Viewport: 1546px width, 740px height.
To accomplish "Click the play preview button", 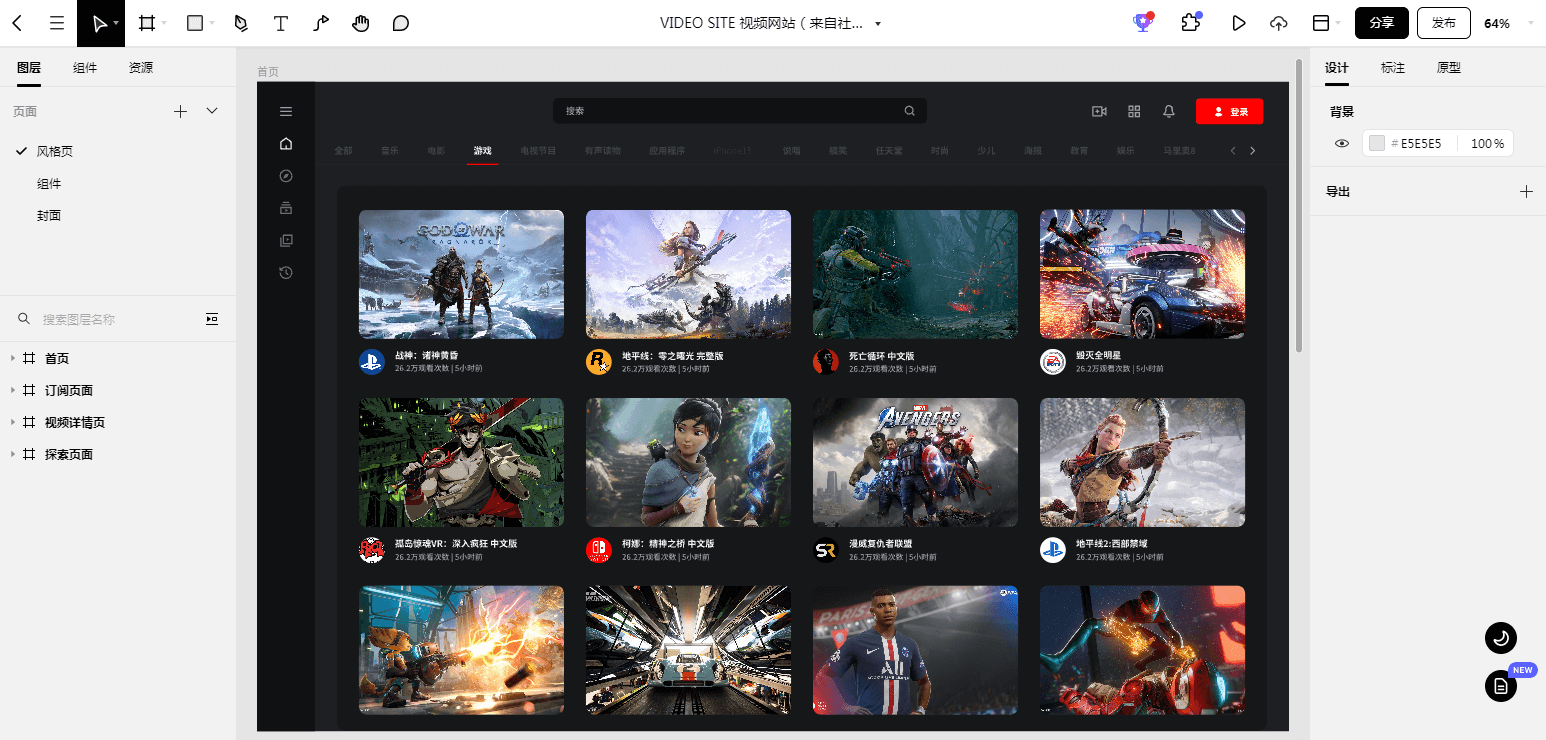I will 1239,23.
